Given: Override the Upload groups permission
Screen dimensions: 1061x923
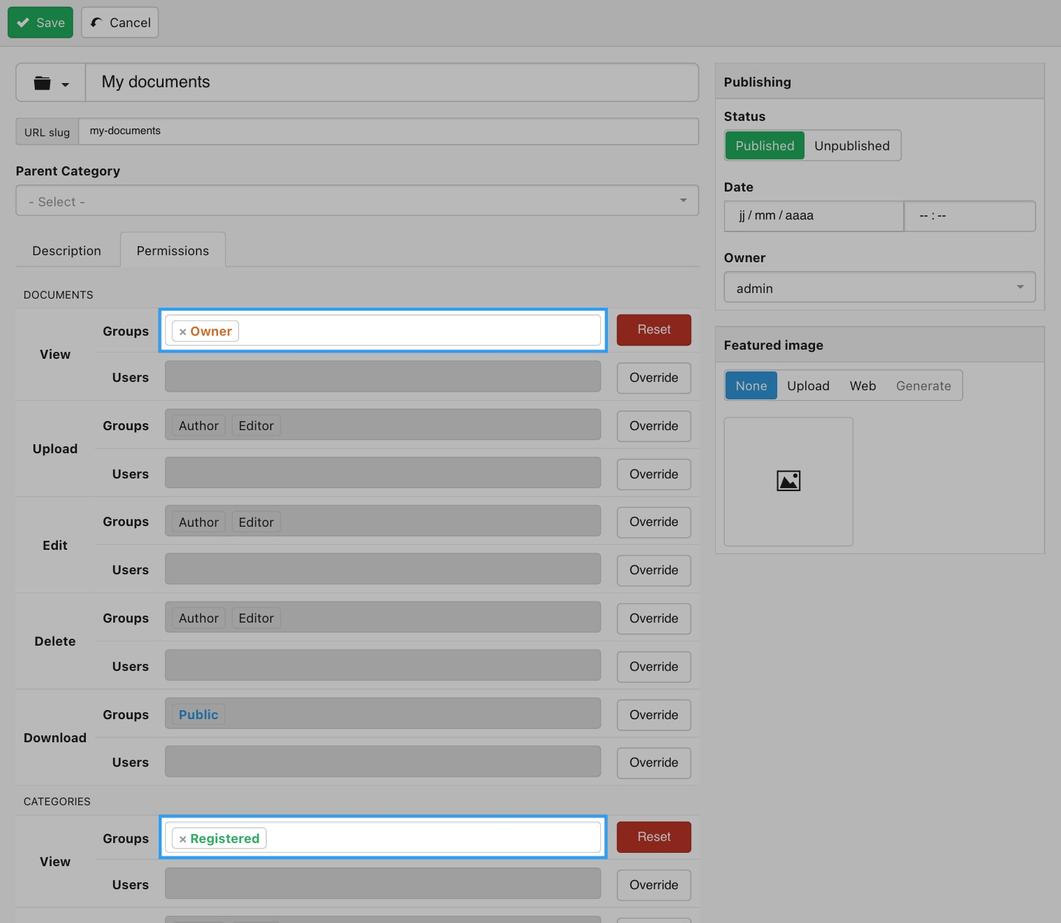Looking at the screenshot, I should tap(653, 426).
